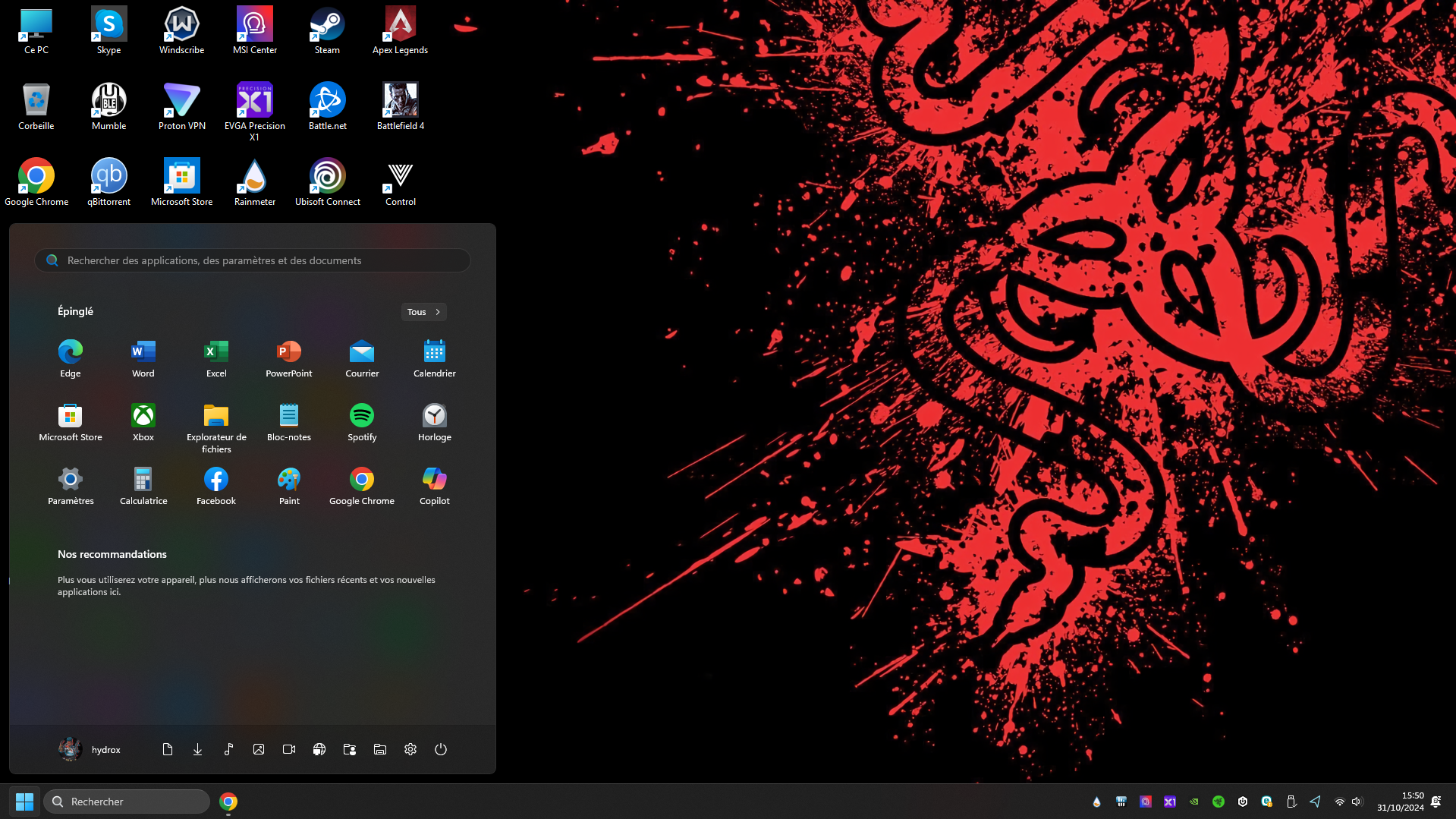Viewport: 1456px width, 819px height.
Task: Open Google Chrome in pinned apps
Action: pyautogui.click(x=362, y=486)
